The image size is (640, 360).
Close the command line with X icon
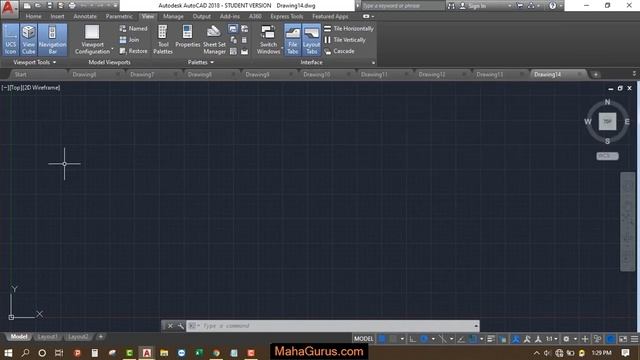click(170, 326)
